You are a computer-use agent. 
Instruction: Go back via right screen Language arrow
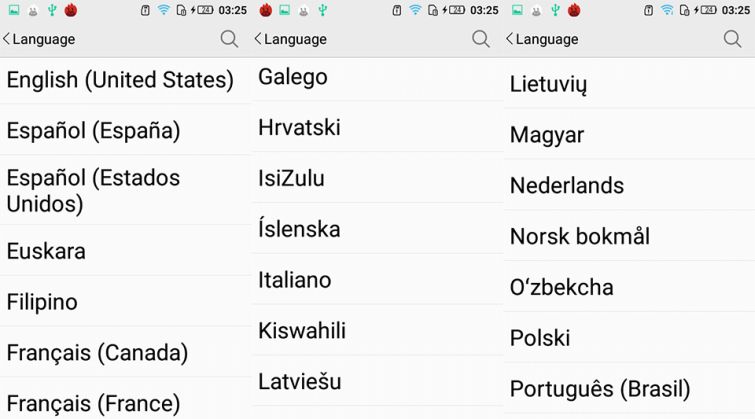(x=542, y=39)
